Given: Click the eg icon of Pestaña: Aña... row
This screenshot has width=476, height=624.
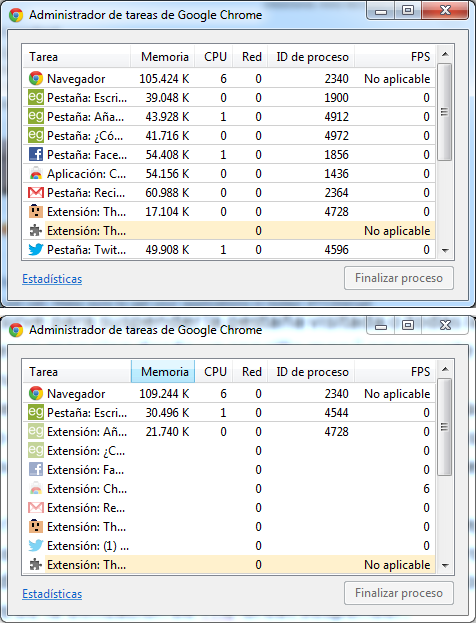Looking at the screenshot, I should [36, 117].
